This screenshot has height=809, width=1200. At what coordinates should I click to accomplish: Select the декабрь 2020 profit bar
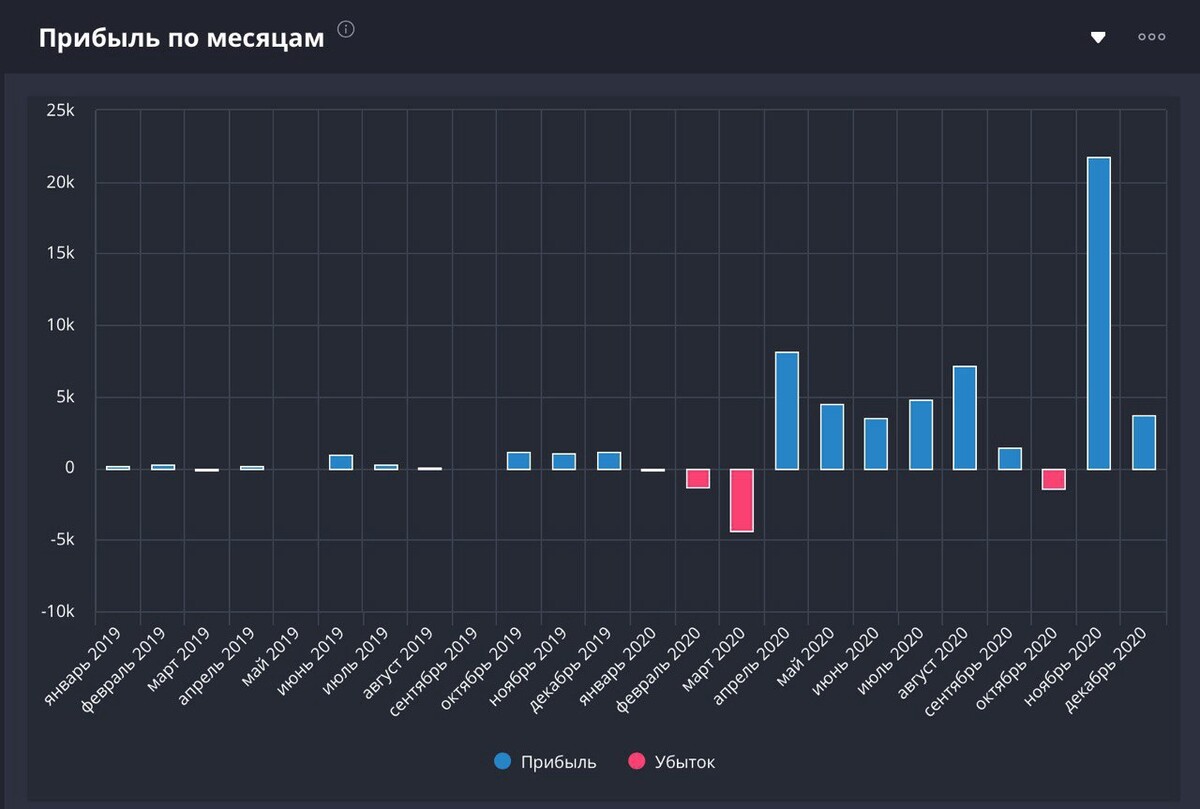tap(1144, 442)
